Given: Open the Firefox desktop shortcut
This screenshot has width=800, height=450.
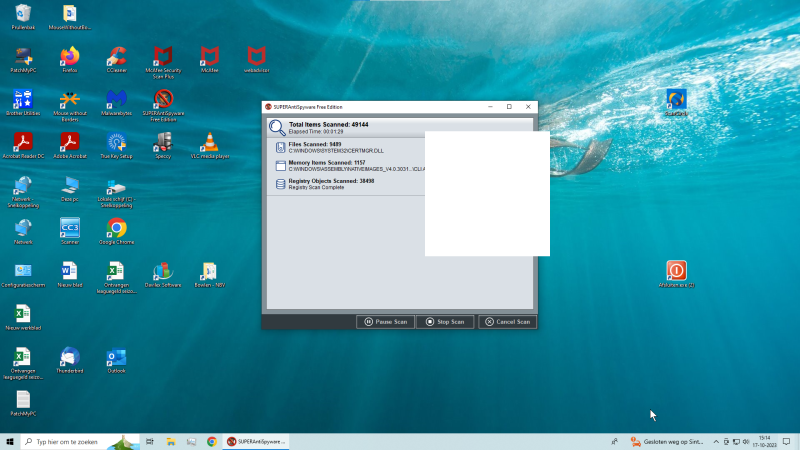Looking at the screenshot, I should point(69,57).
